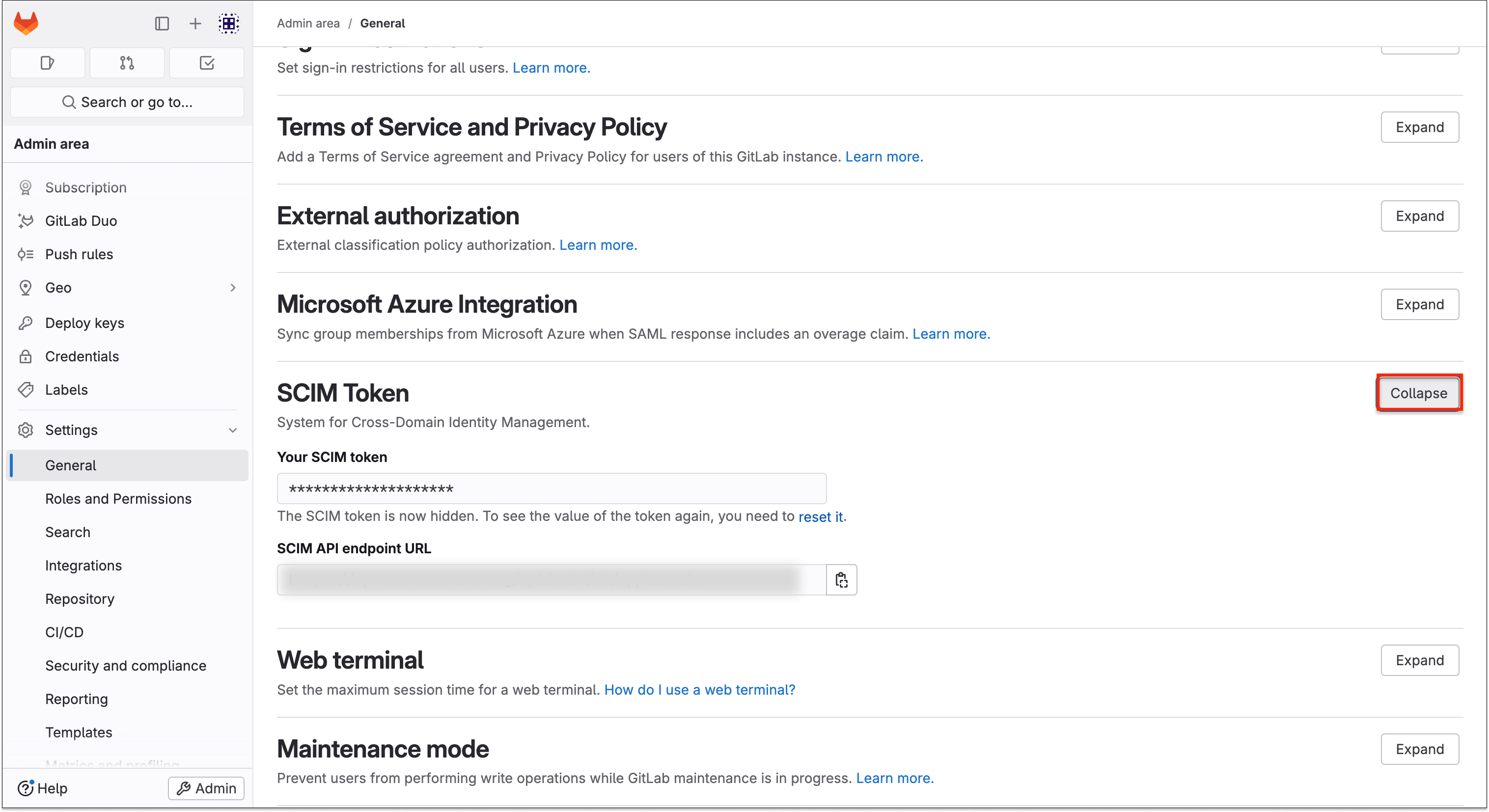Viewport: 1489px width, 812px height.
Task: Click the Labels tag icon
Action: coord(26,390)
